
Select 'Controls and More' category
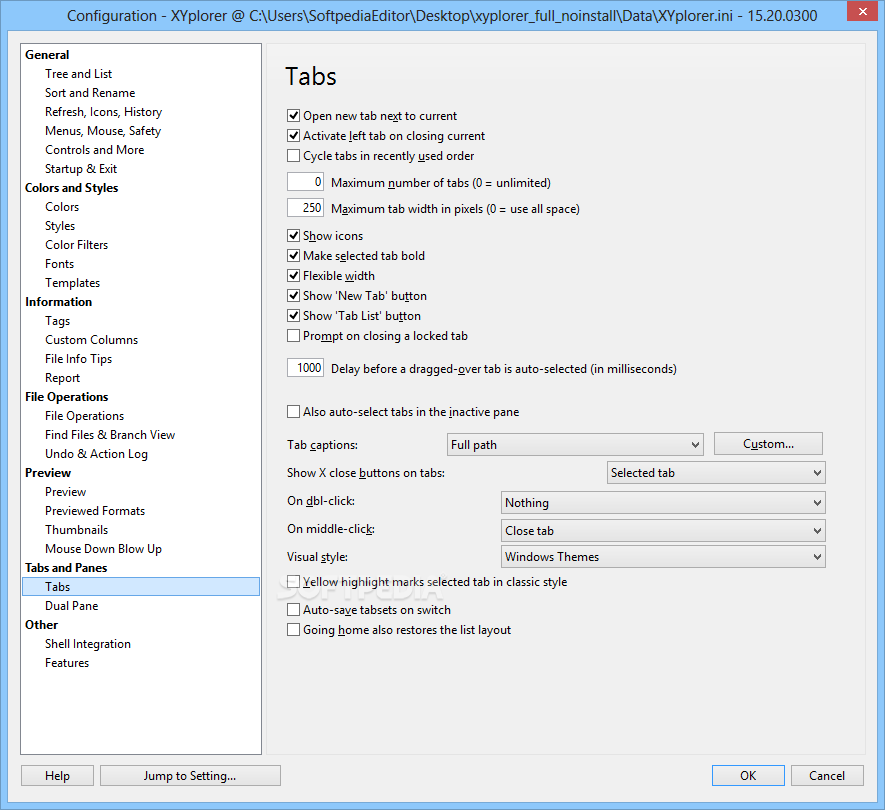95,150
